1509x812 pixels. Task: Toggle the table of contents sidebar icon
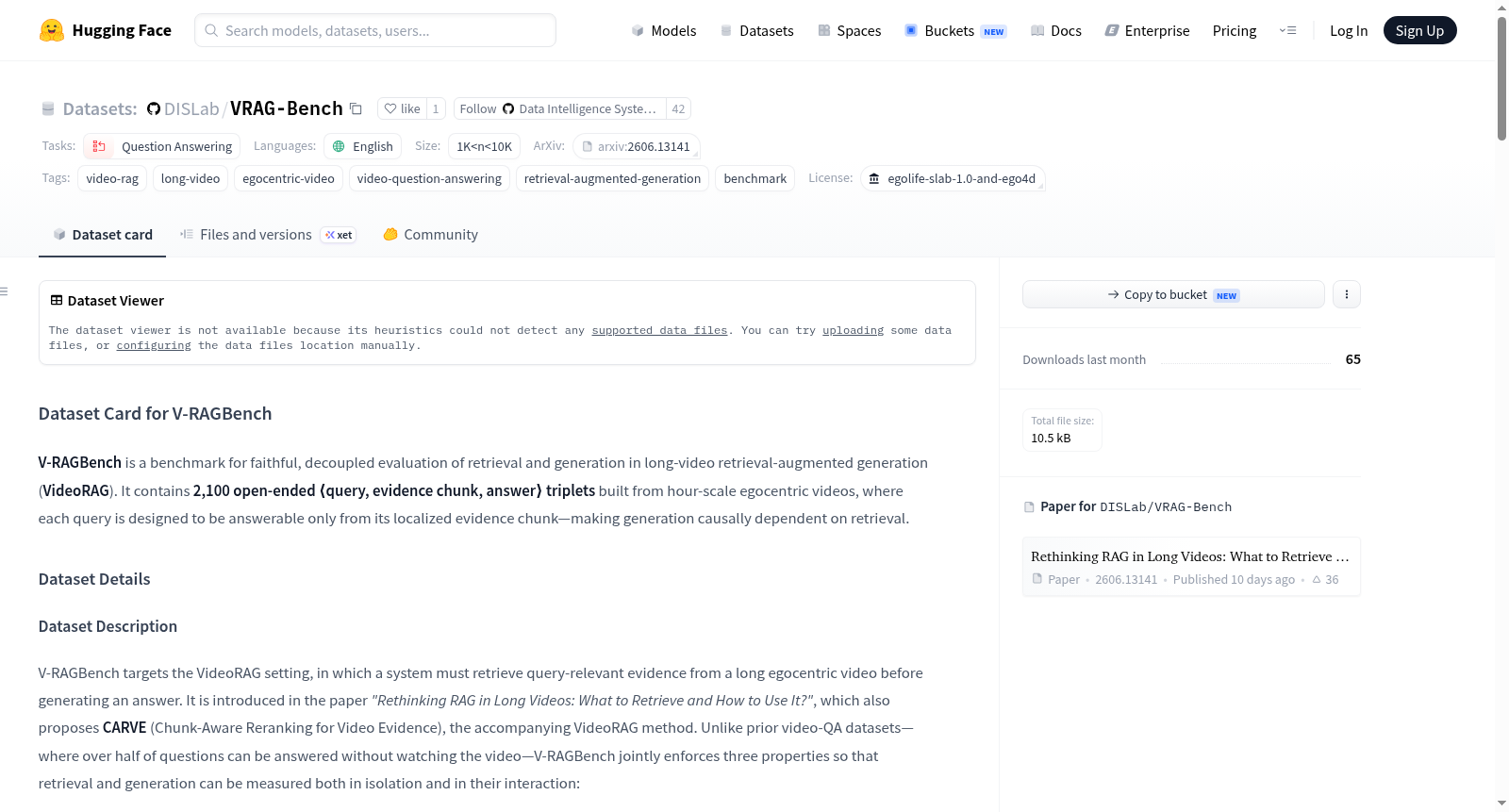(x=4, y=291)
